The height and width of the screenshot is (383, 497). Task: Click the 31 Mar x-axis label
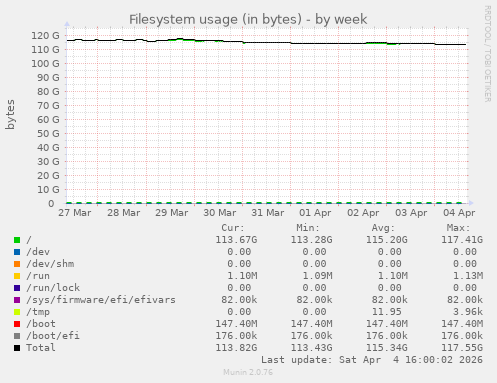(x=268, y=213)
